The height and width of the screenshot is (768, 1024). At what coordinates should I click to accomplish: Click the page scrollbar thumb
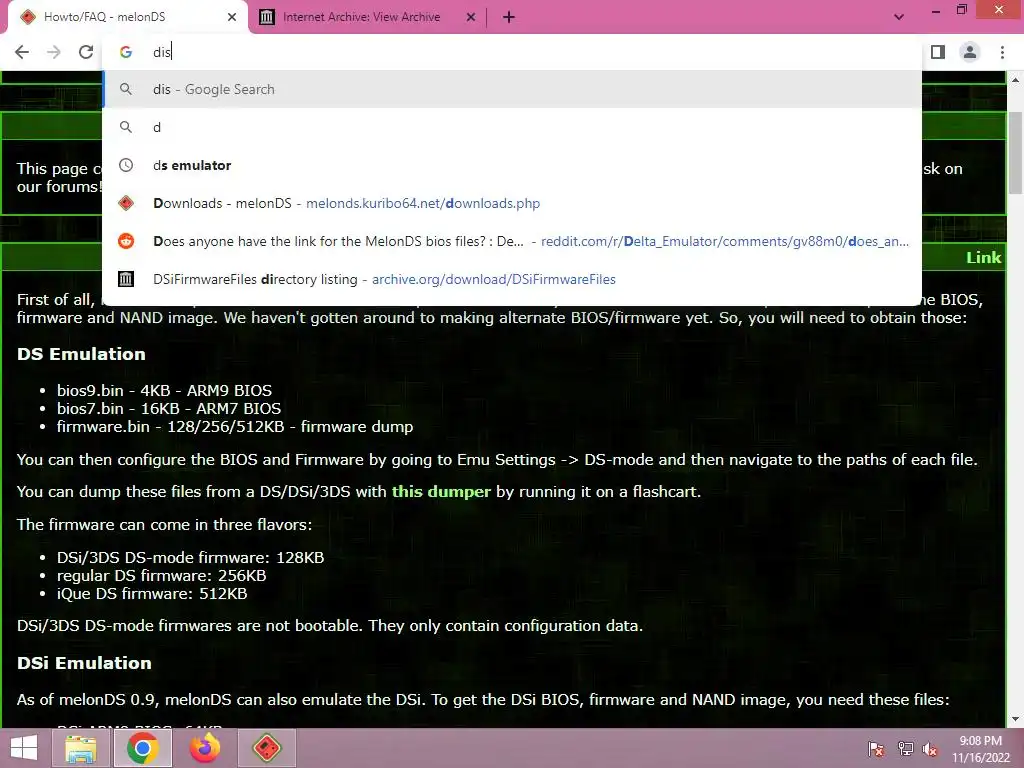pyautogui.click(x=1015, y=153)
